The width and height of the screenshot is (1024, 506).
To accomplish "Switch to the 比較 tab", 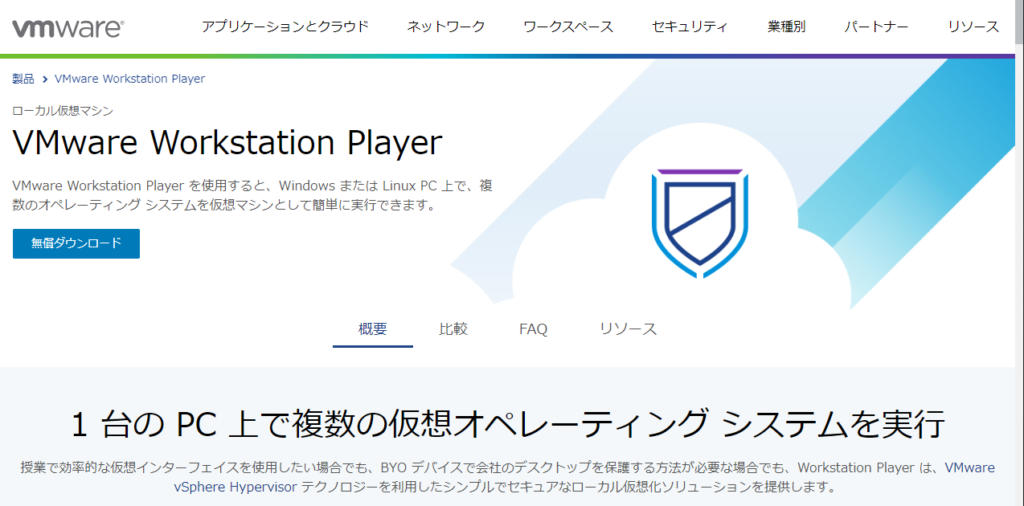I will (453, 329).
